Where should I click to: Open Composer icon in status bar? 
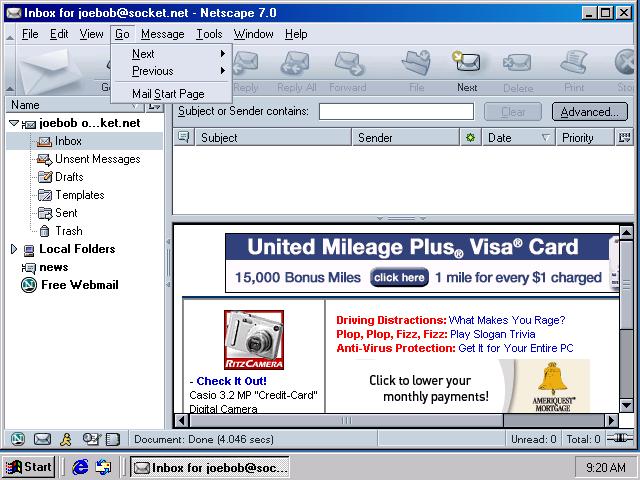[x=91, y=439]
